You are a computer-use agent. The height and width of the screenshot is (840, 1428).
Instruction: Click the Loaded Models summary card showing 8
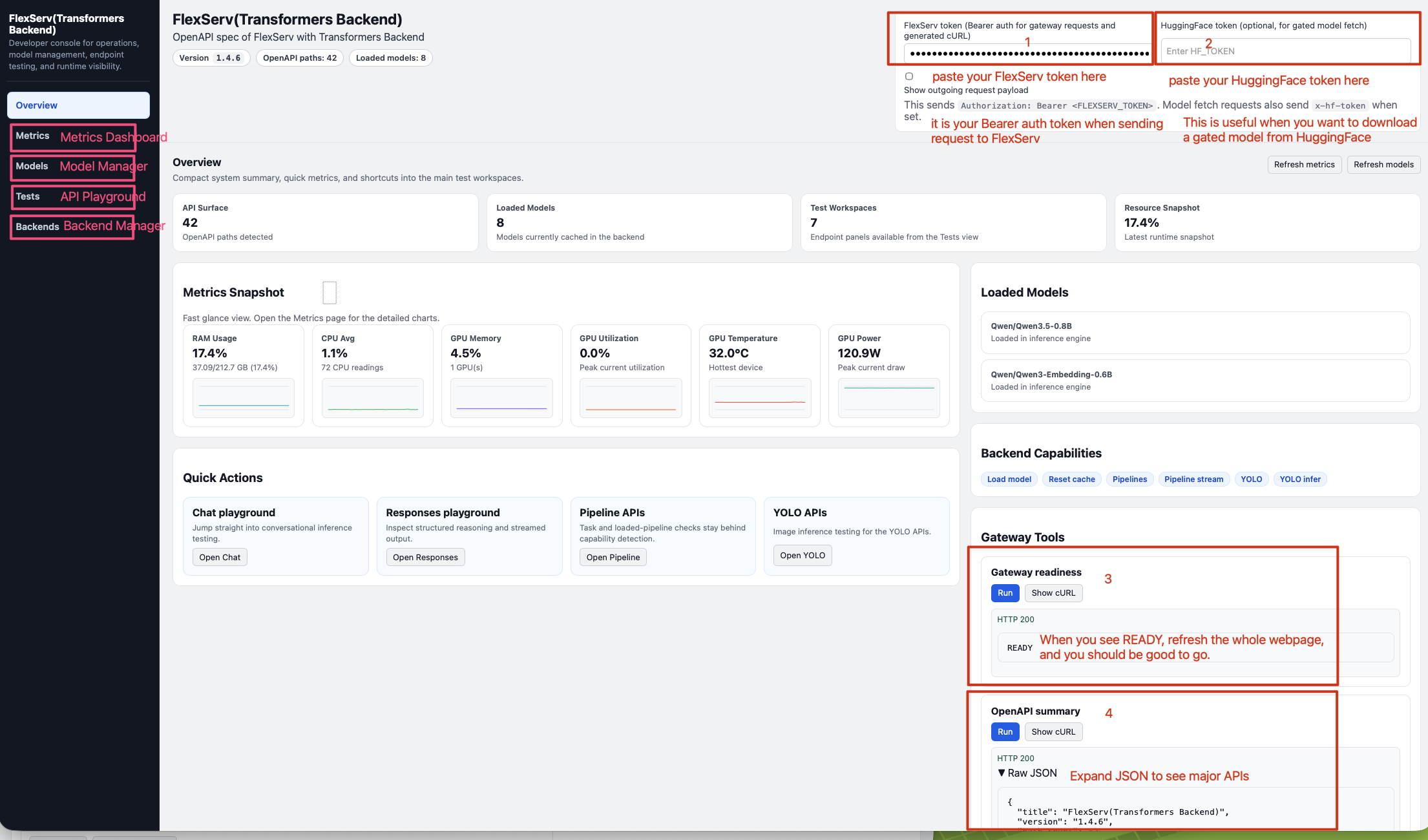point(640,223)
